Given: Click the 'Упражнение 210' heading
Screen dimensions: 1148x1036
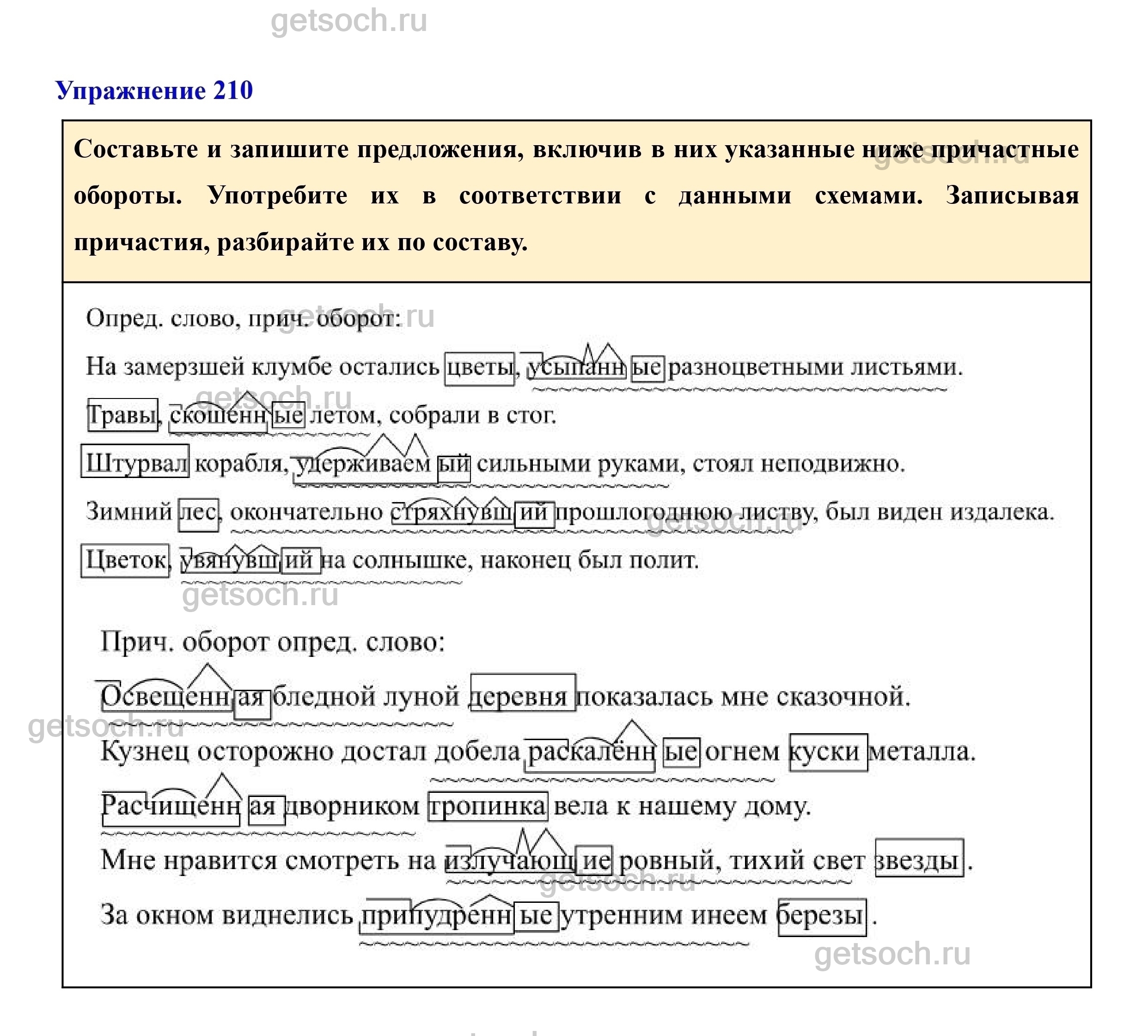Looking at the screenshot, I should click(154, 91).
